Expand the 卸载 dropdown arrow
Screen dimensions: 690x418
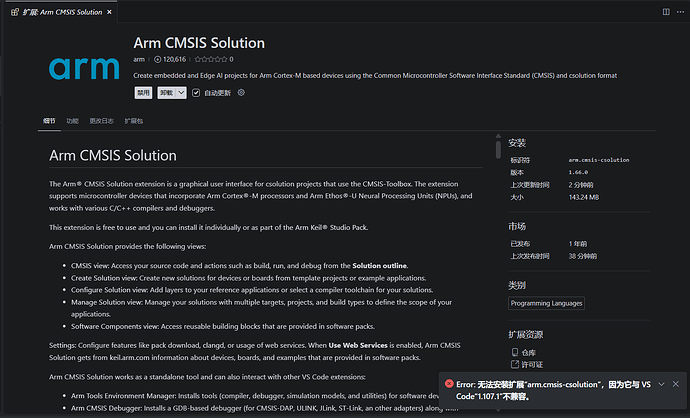(x=181, y=93)
